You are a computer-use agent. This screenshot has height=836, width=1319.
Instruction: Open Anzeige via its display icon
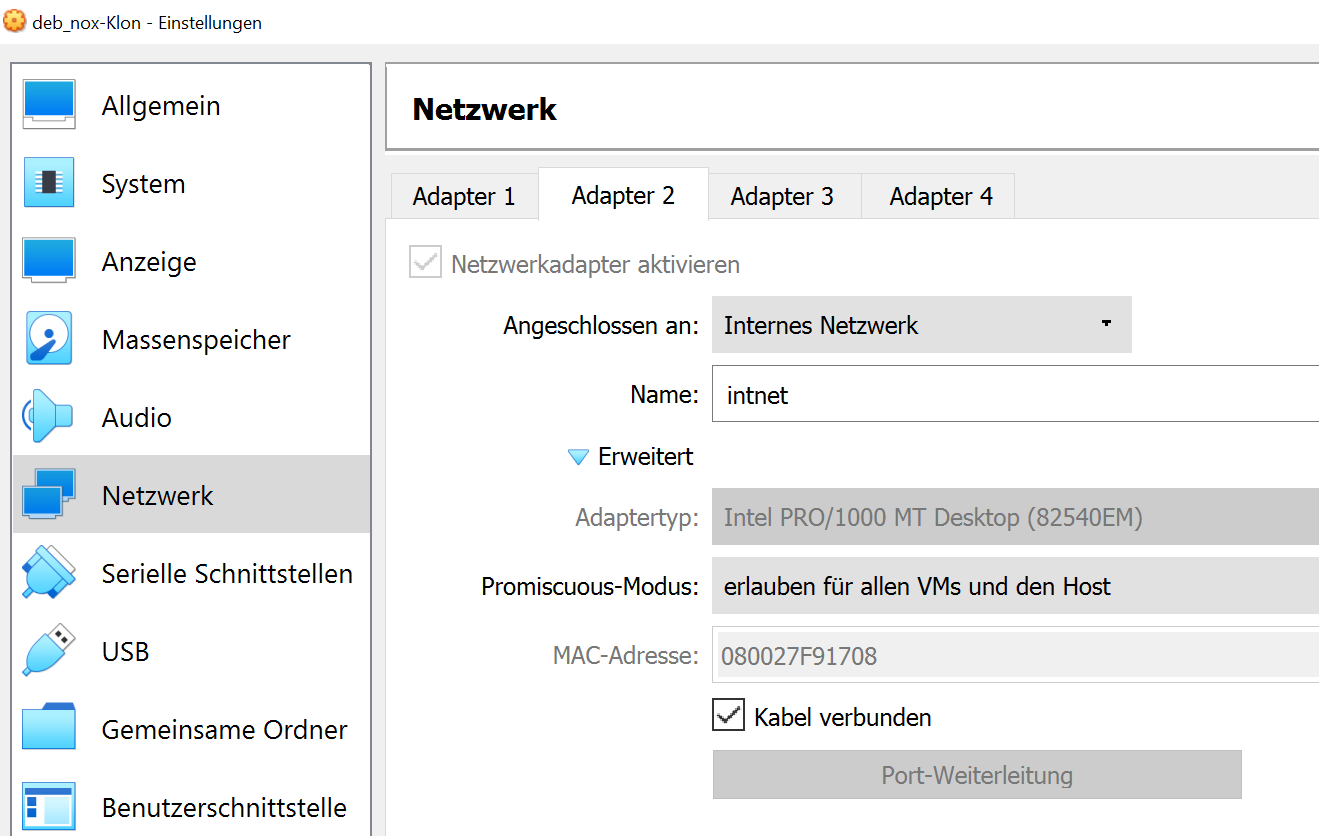click(x=49, y=261)
